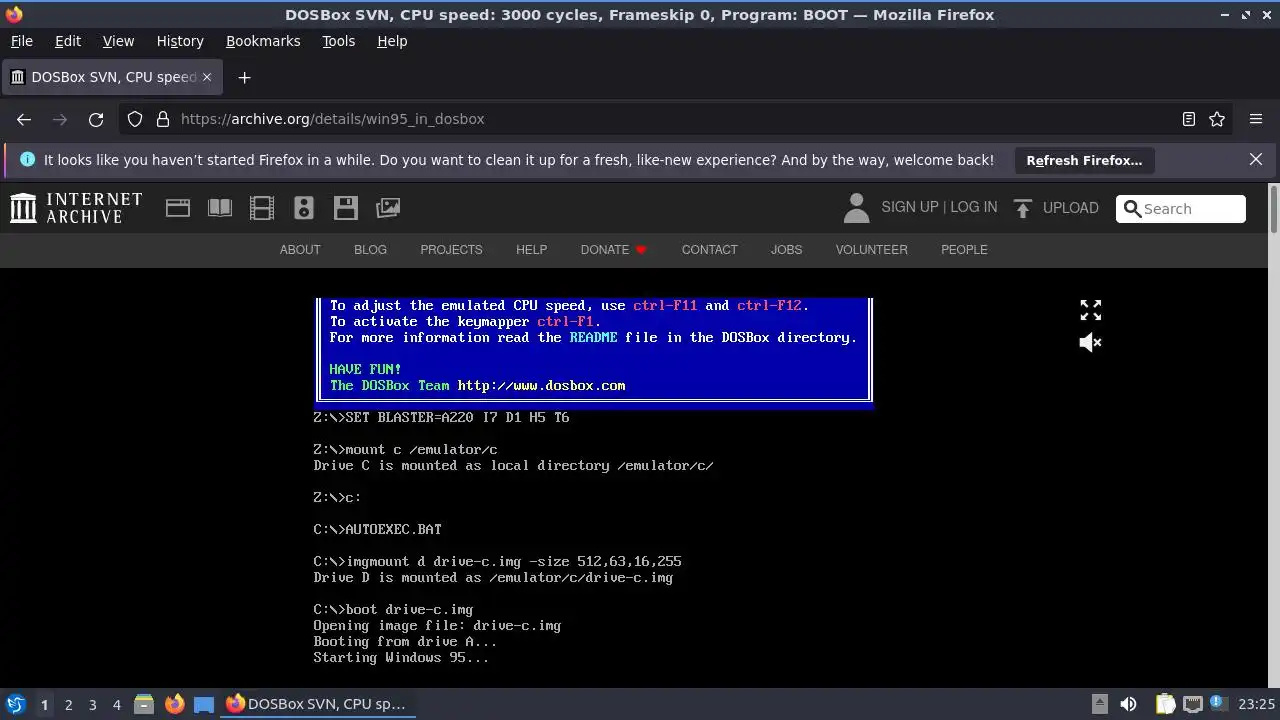Image resolution: width=1280 pixels, height=720 pixels.
Task: Open the tray update notifier icon
Action: click(x=1219, y=704)
